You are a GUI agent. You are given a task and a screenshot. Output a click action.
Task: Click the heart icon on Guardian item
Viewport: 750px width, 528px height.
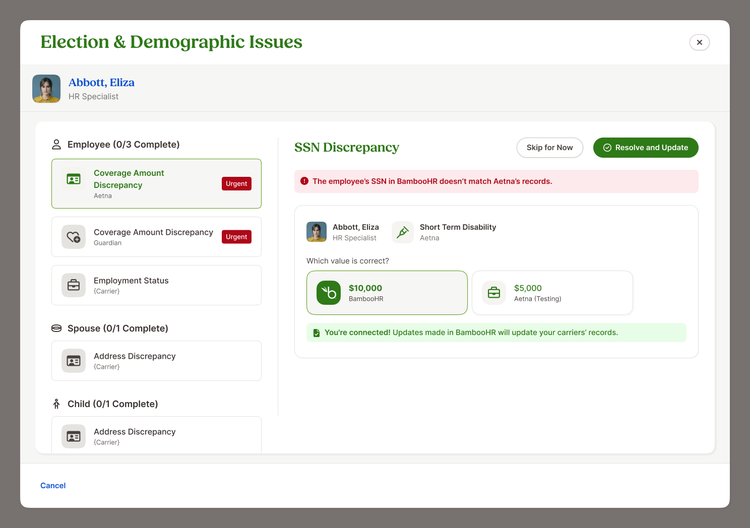coord(74,237)
